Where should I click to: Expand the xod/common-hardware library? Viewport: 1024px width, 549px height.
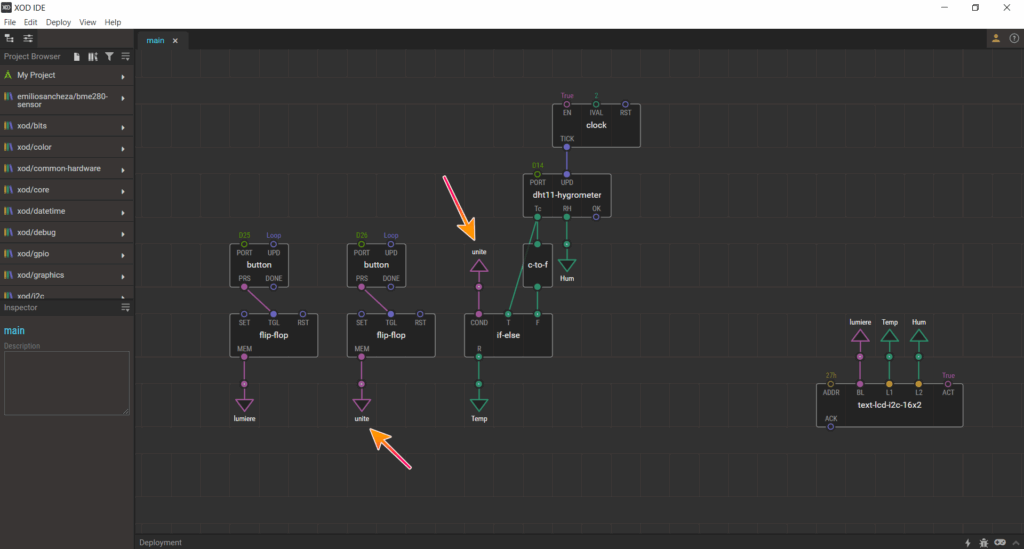click(123, 170)
